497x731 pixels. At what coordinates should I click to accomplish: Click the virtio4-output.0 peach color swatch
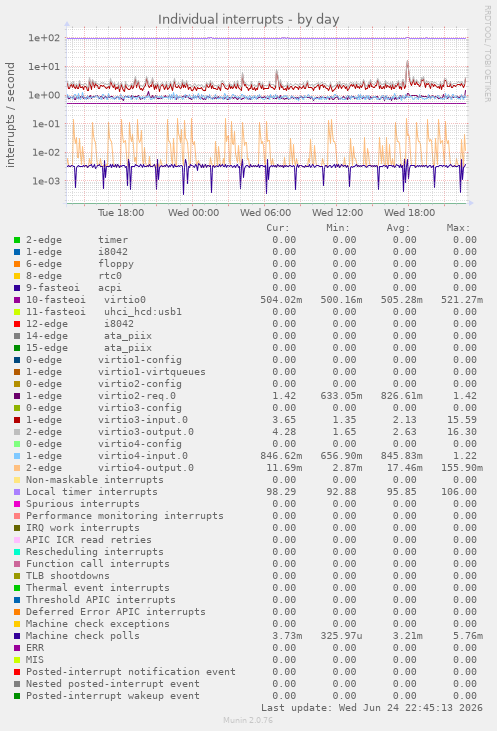[x=17, y=468]
